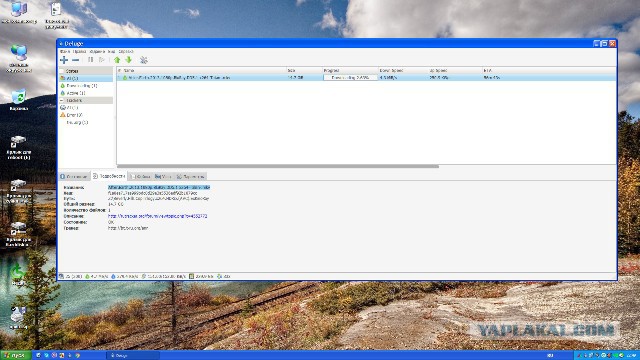Click the highlighted torrent name in details
Screen dimensions: 640x360
159,187
